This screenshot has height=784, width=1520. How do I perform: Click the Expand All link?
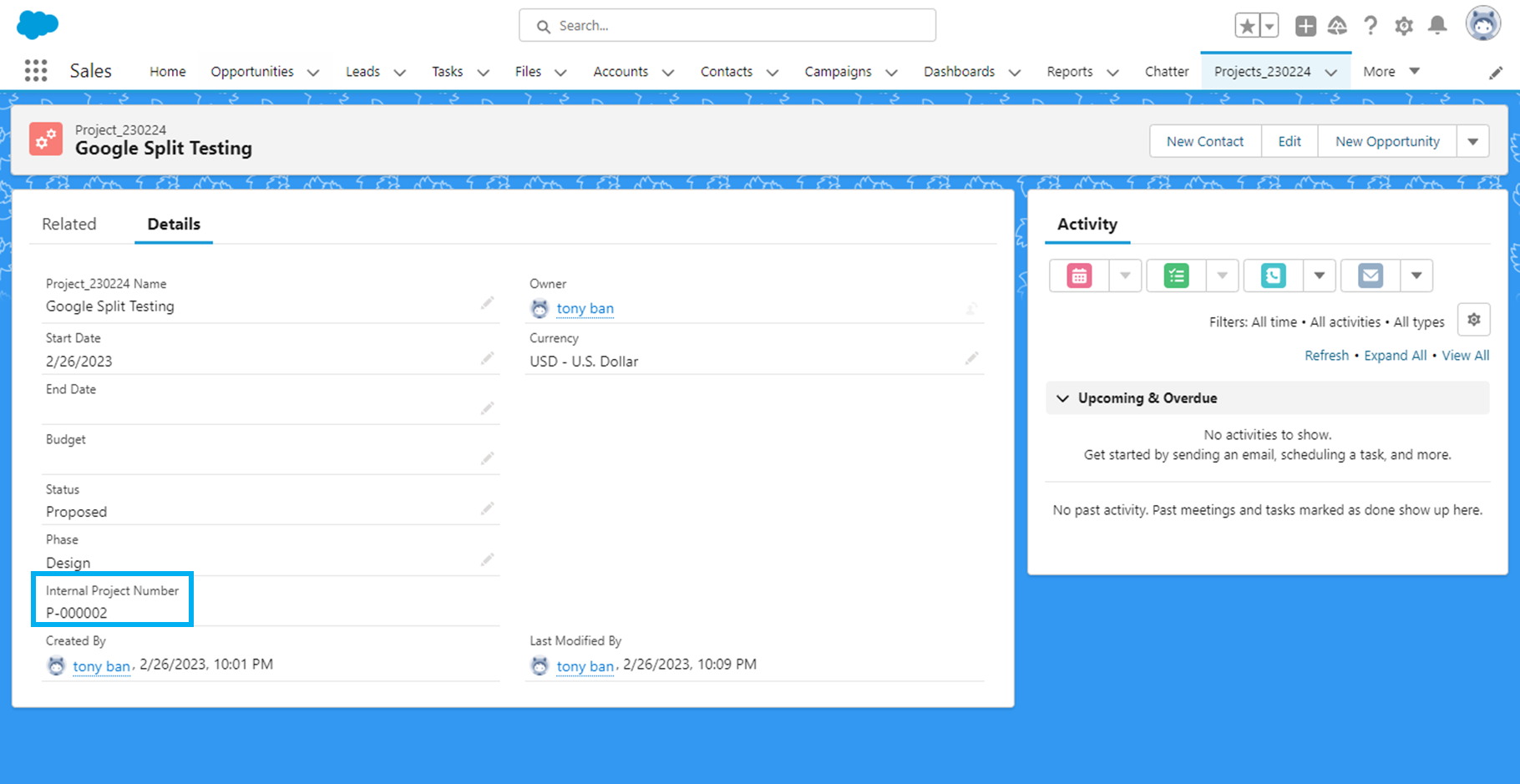click(x=1395, y=355)
